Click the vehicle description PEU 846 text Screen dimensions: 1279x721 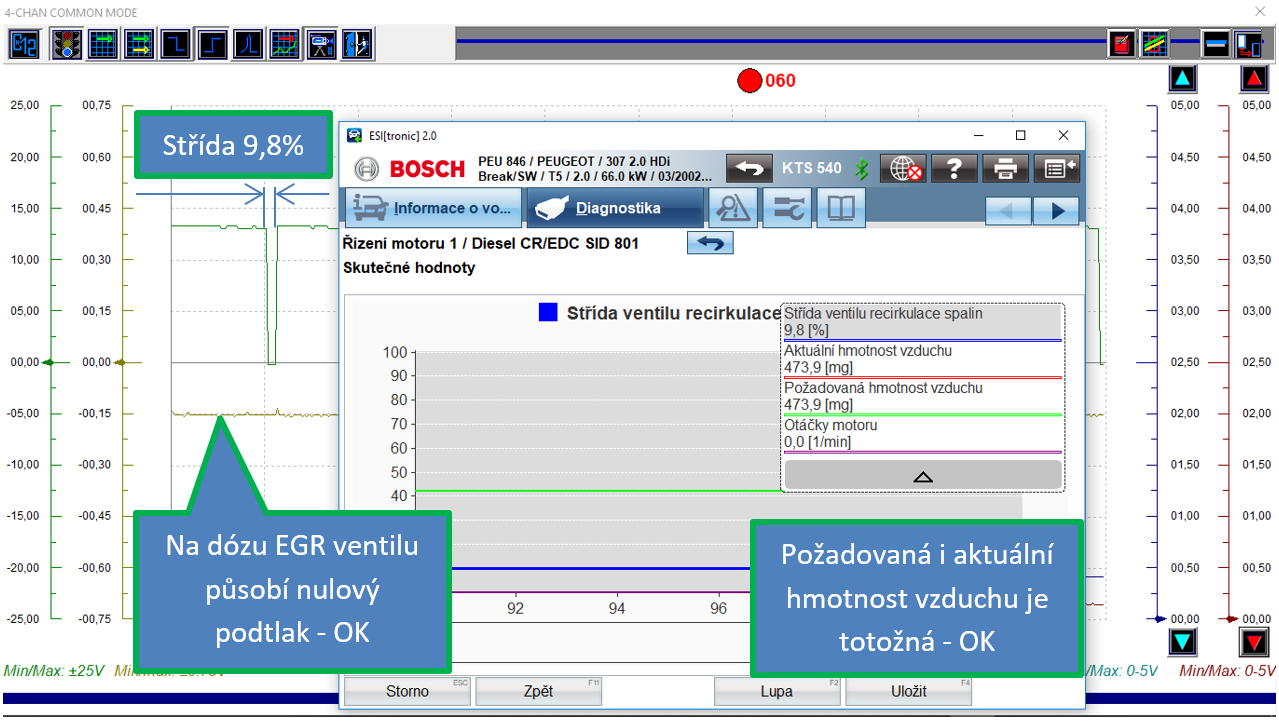point(596,168)
